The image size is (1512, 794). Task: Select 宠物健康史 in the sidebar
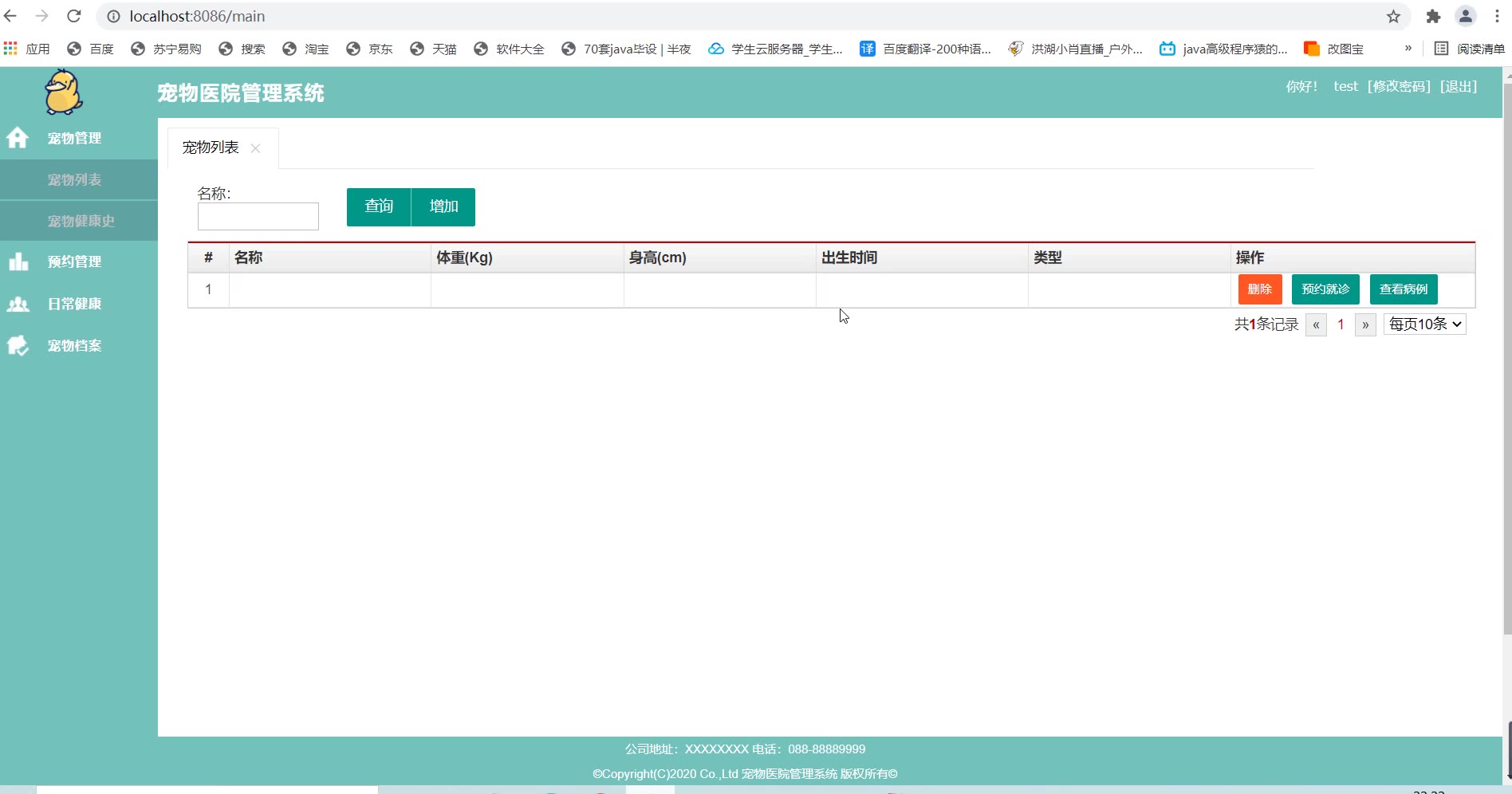pyautogui.click(x=79, y=221)
